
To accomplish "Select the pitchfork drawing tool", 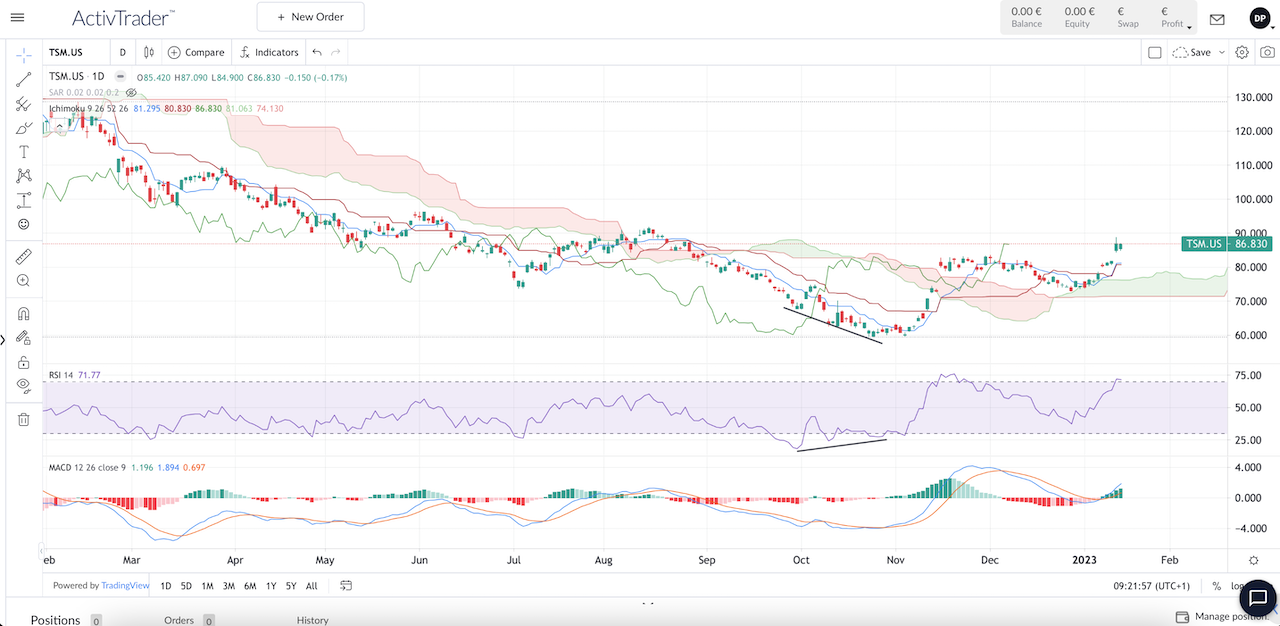I will [24, 103].
